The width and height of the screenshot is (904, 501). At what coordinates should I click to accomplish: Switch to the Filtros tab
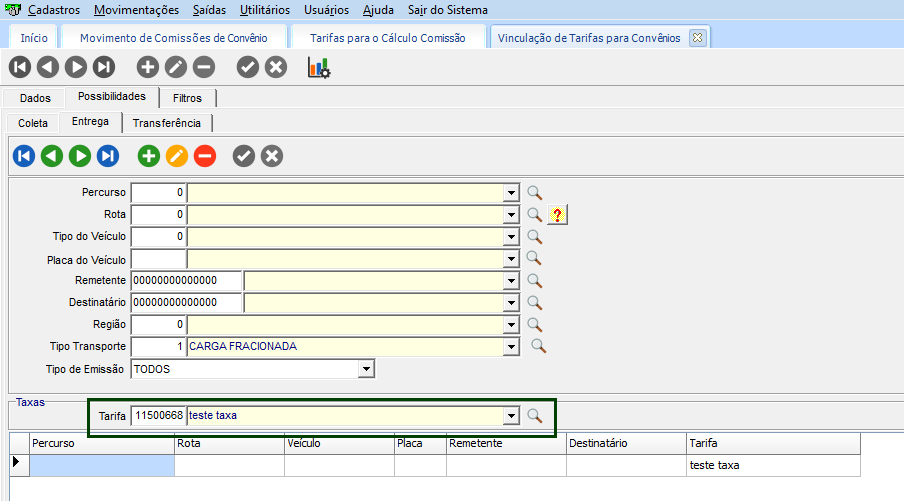click(187, 98)
